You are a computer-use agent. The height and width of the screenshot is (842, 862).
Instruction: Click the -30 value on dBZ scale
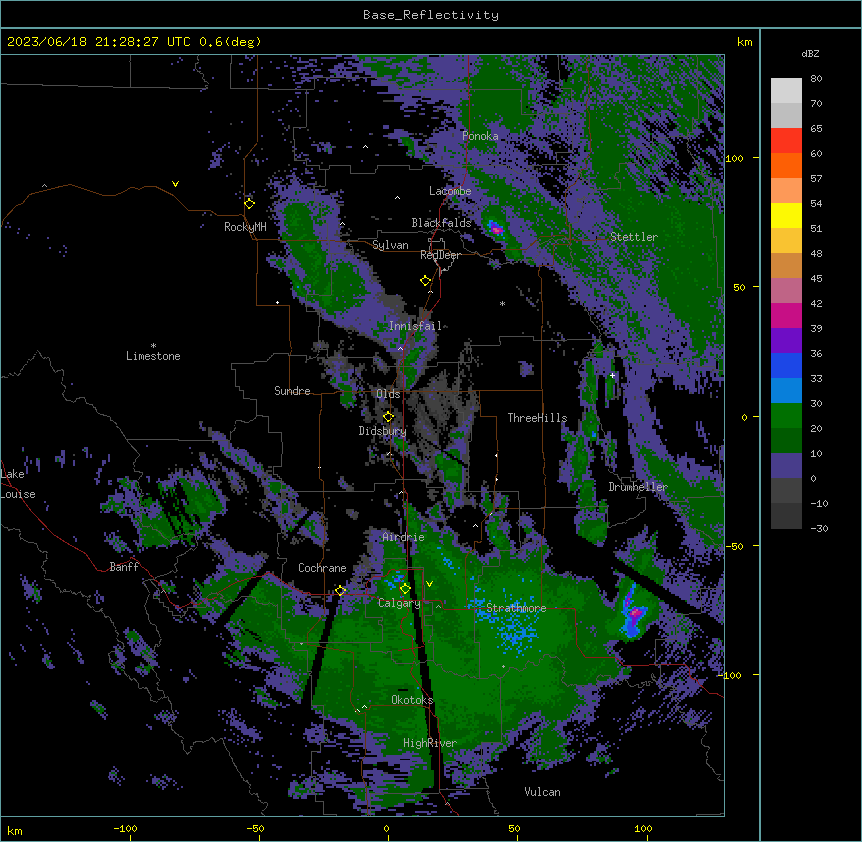point(819,528)
